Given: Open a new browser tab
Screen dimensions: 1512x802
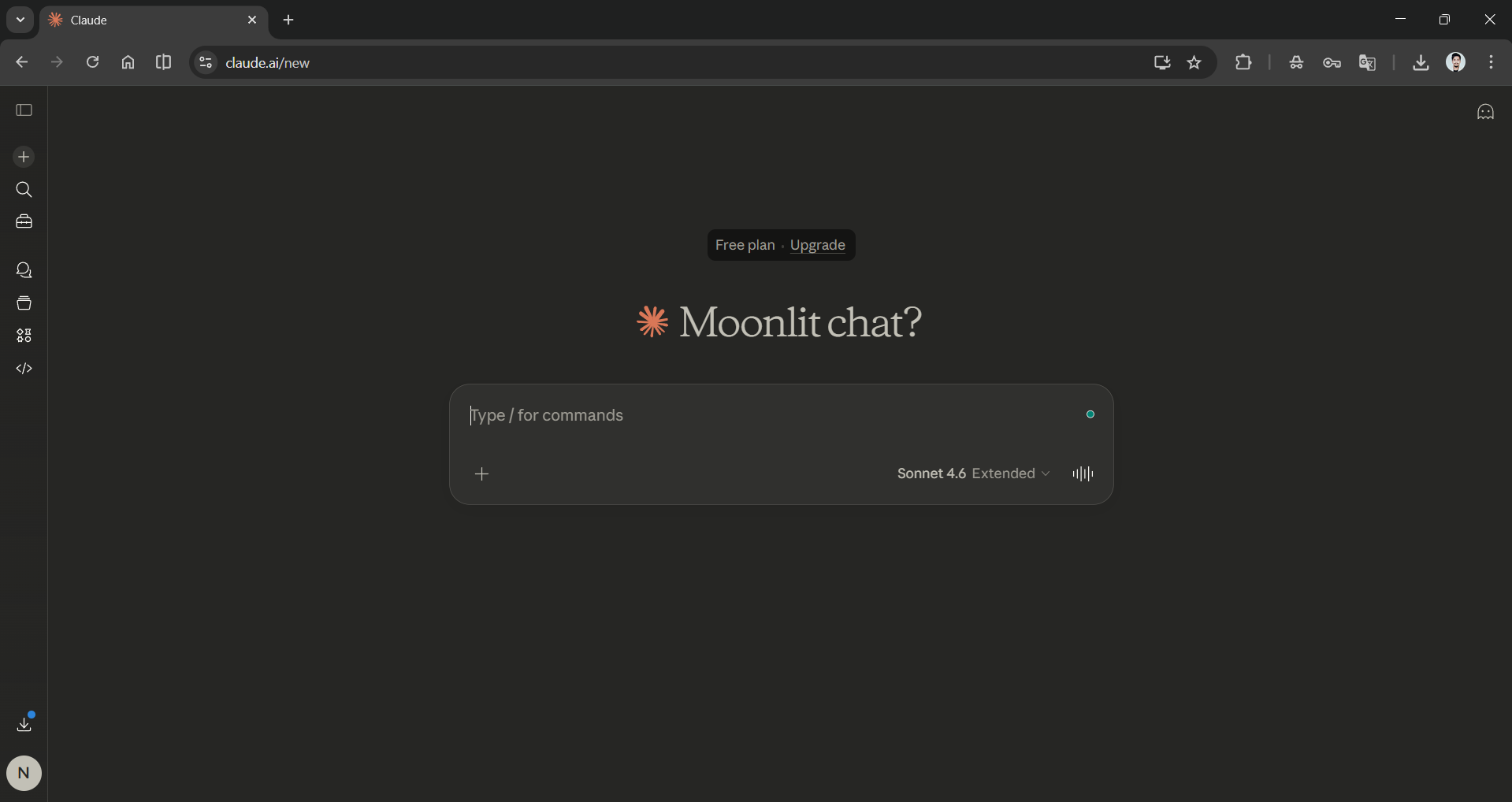Looking at the screenshot, I should (288, 20).
